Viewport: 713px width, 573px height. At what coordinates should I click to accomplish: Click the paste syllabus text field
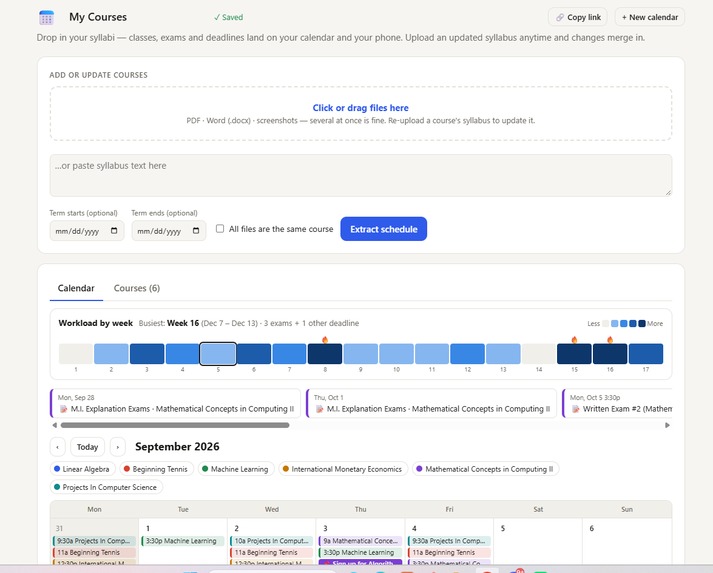tap(361, 175)
